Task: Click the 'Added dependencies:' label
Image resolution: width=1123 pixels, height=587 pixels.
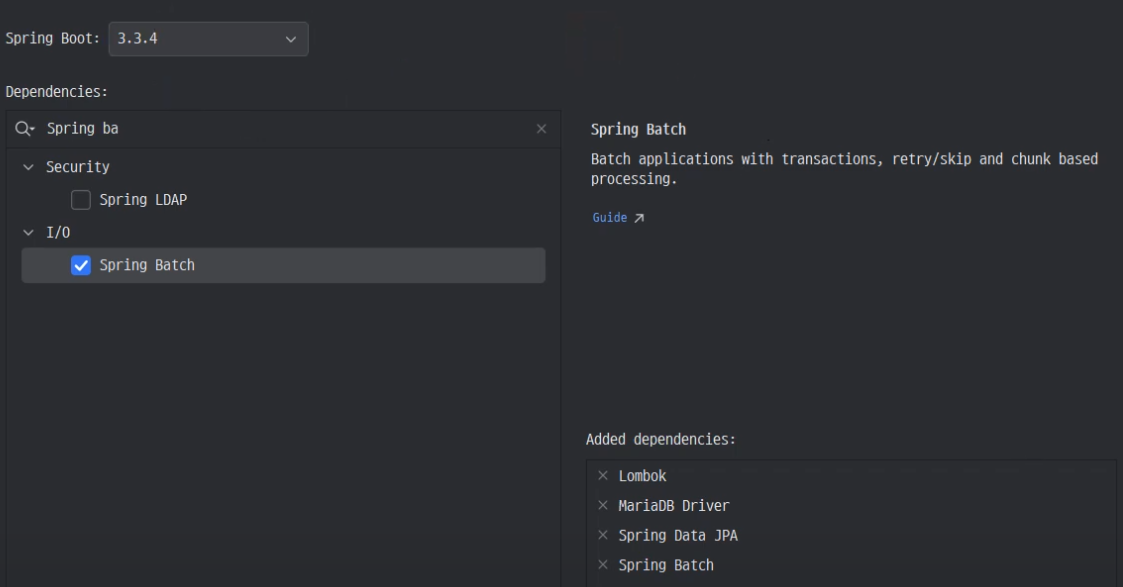Action: click(x=660, y=440)
